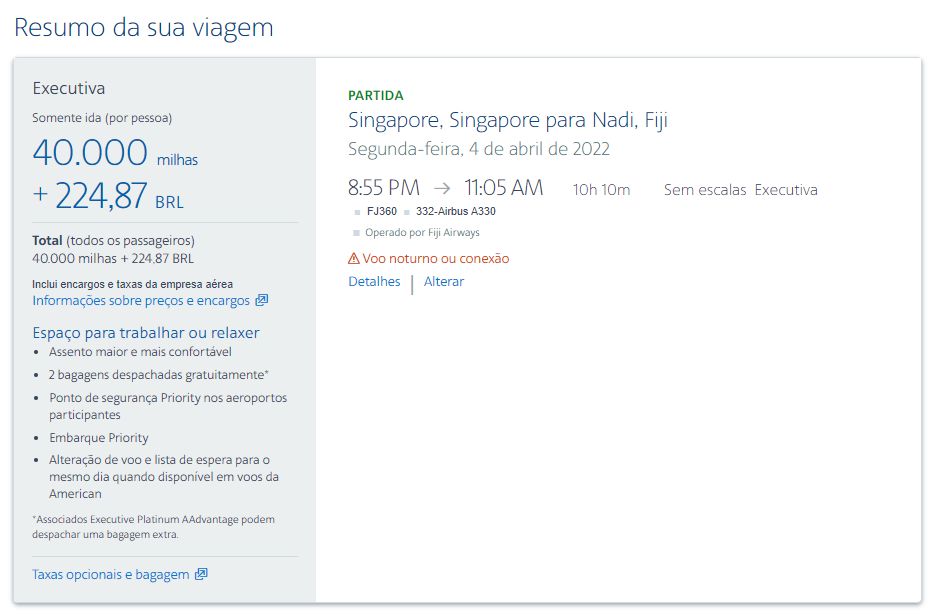936x614 pixels.
Task: Click Inclui encargos e taxas da empresa aérea
Action: [x=133, y=284]
